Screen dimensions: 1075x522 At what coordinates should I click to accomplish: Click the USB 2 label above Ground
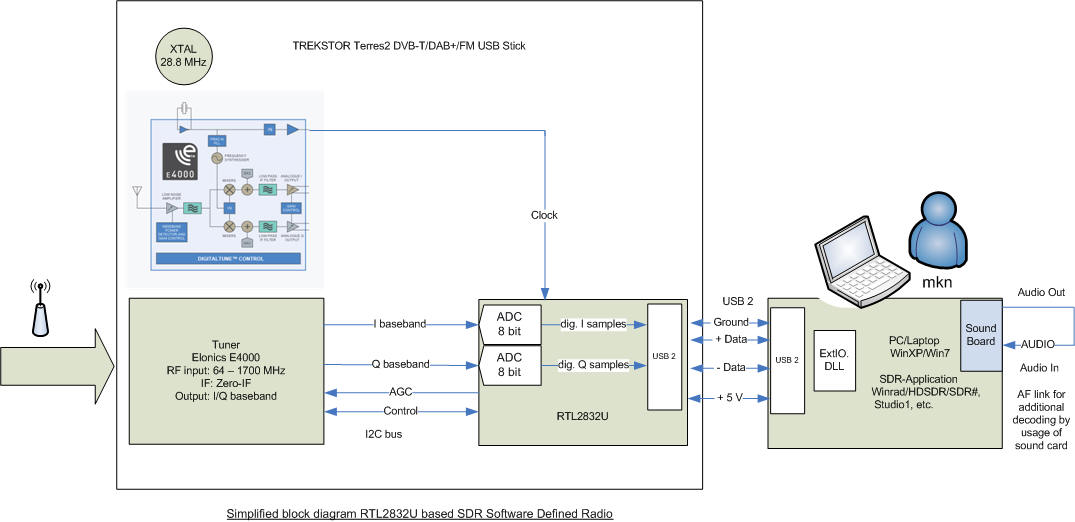click(738, 300)
